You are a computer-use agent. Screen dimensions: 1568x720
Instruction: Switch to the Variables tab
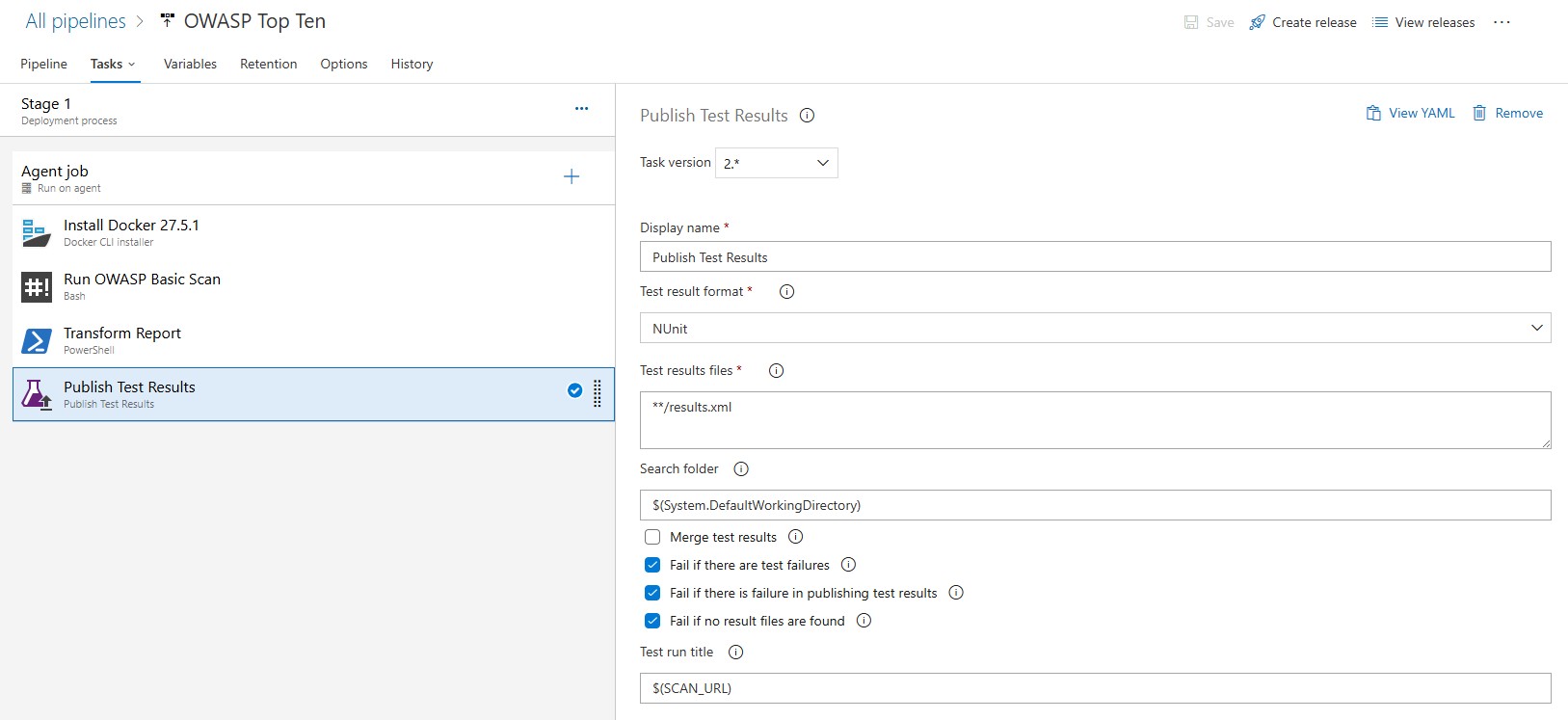point(190,64)
